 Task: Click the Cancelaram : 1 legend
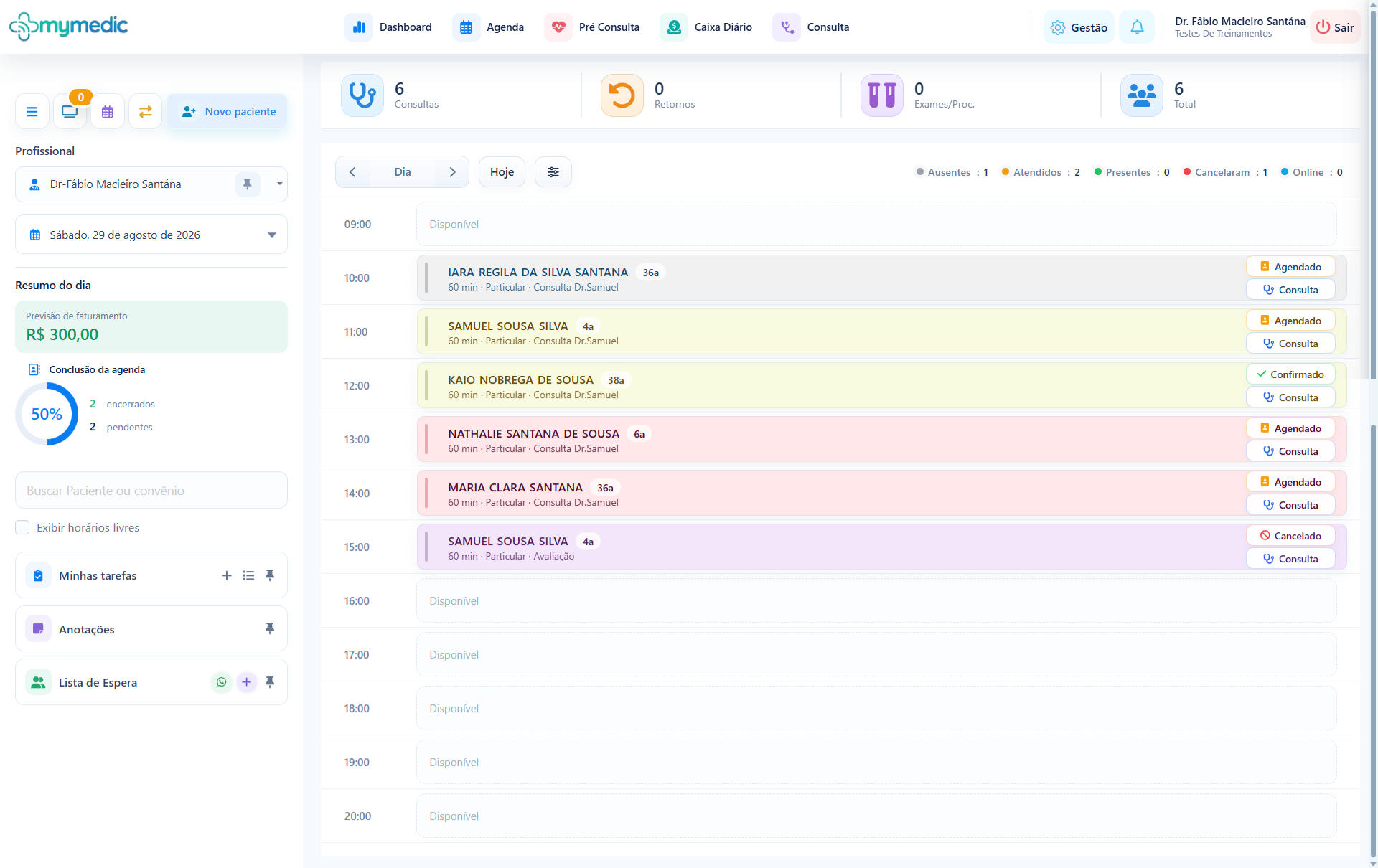click(1225, 172)
